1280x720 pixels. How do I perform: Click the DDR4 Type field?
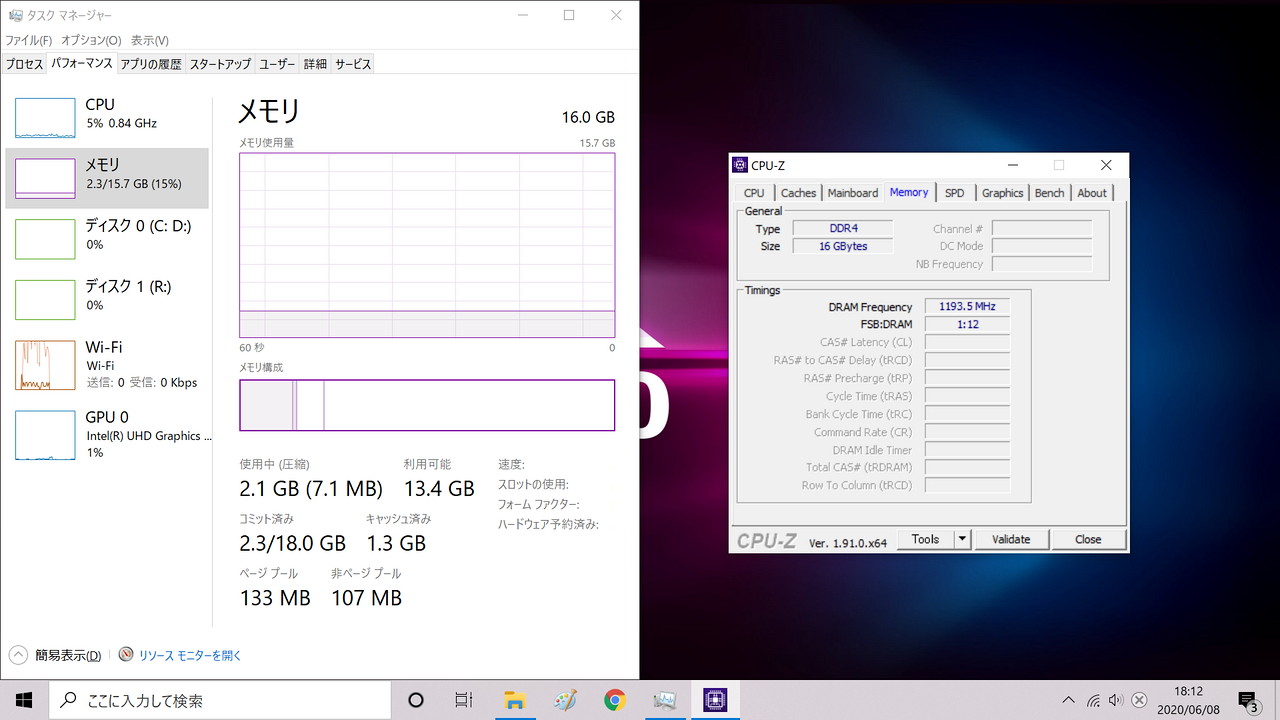843,229
